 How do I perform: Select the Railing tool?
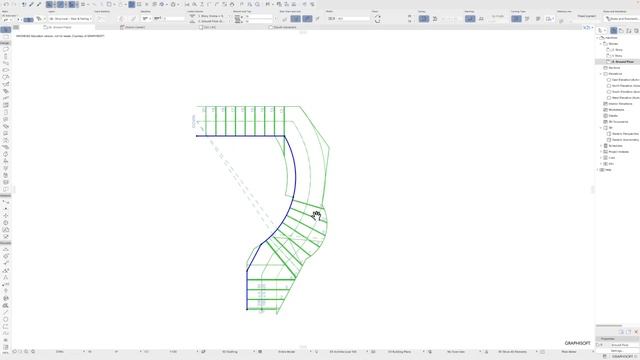[6, 98]
